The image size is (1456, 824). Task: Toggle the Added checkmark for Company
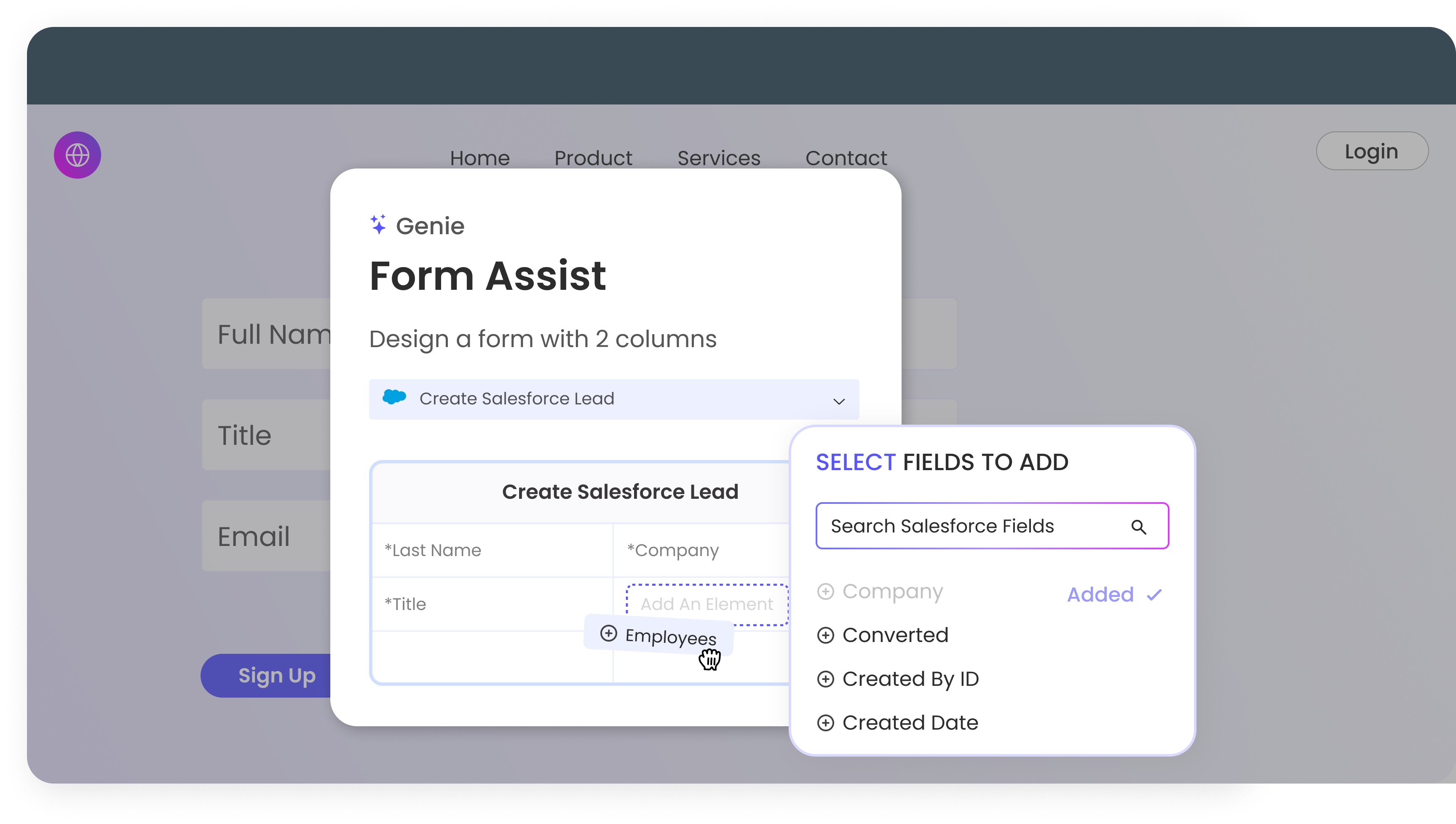click(x=1154, y=595)
